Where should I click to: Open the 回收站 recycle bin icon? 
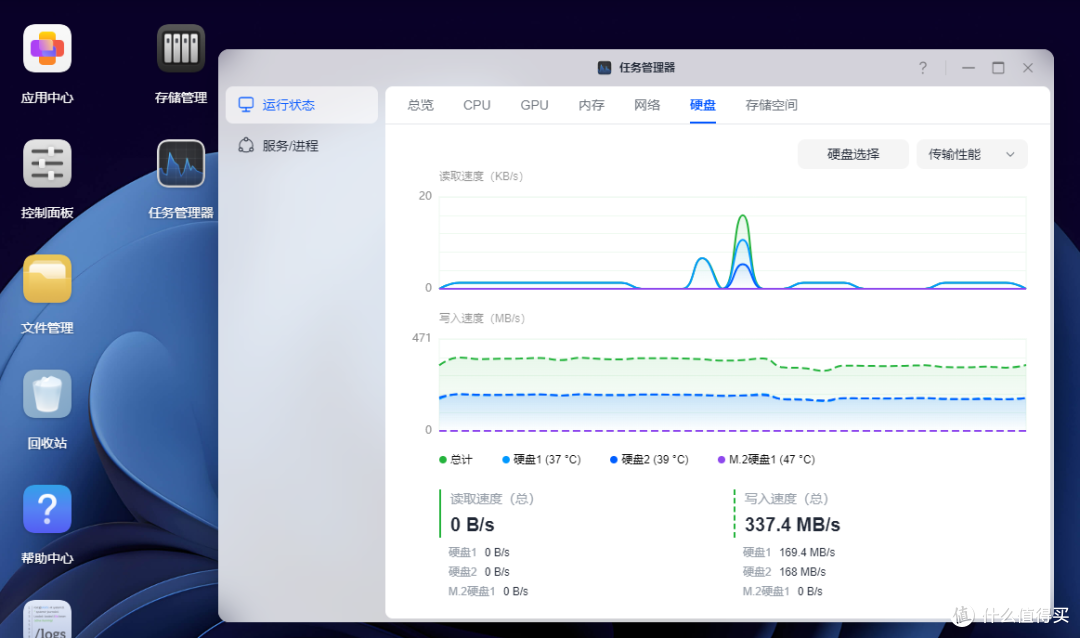click(47, 394)
